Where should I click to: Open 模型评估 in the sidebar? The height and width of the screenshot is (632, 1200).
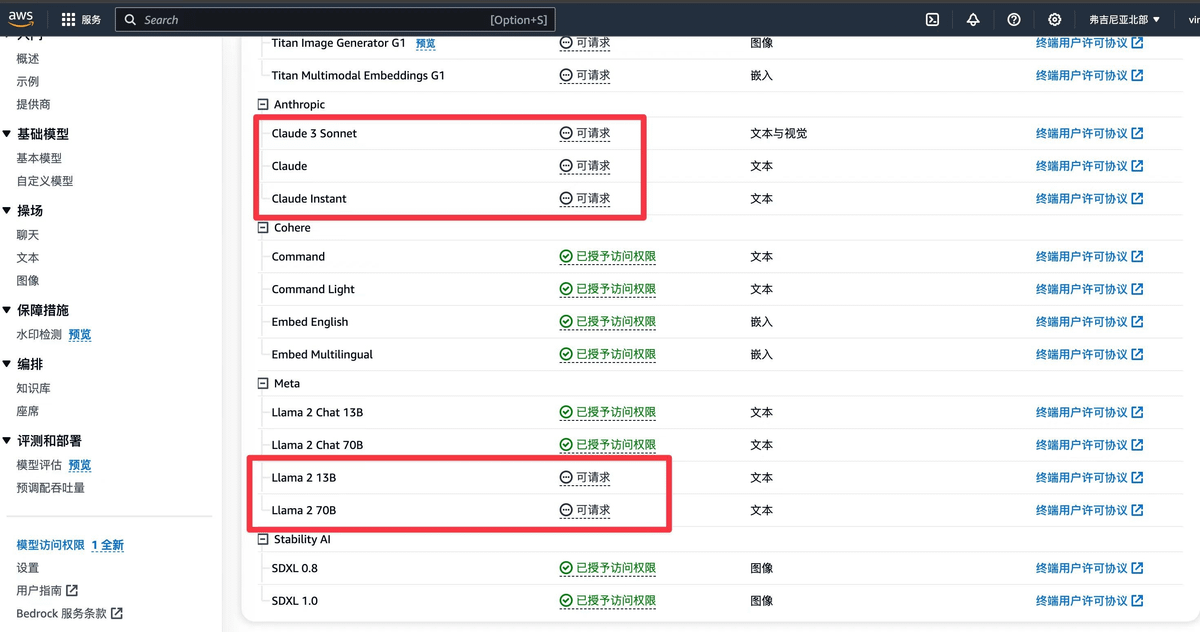click(x=39, y=465)
